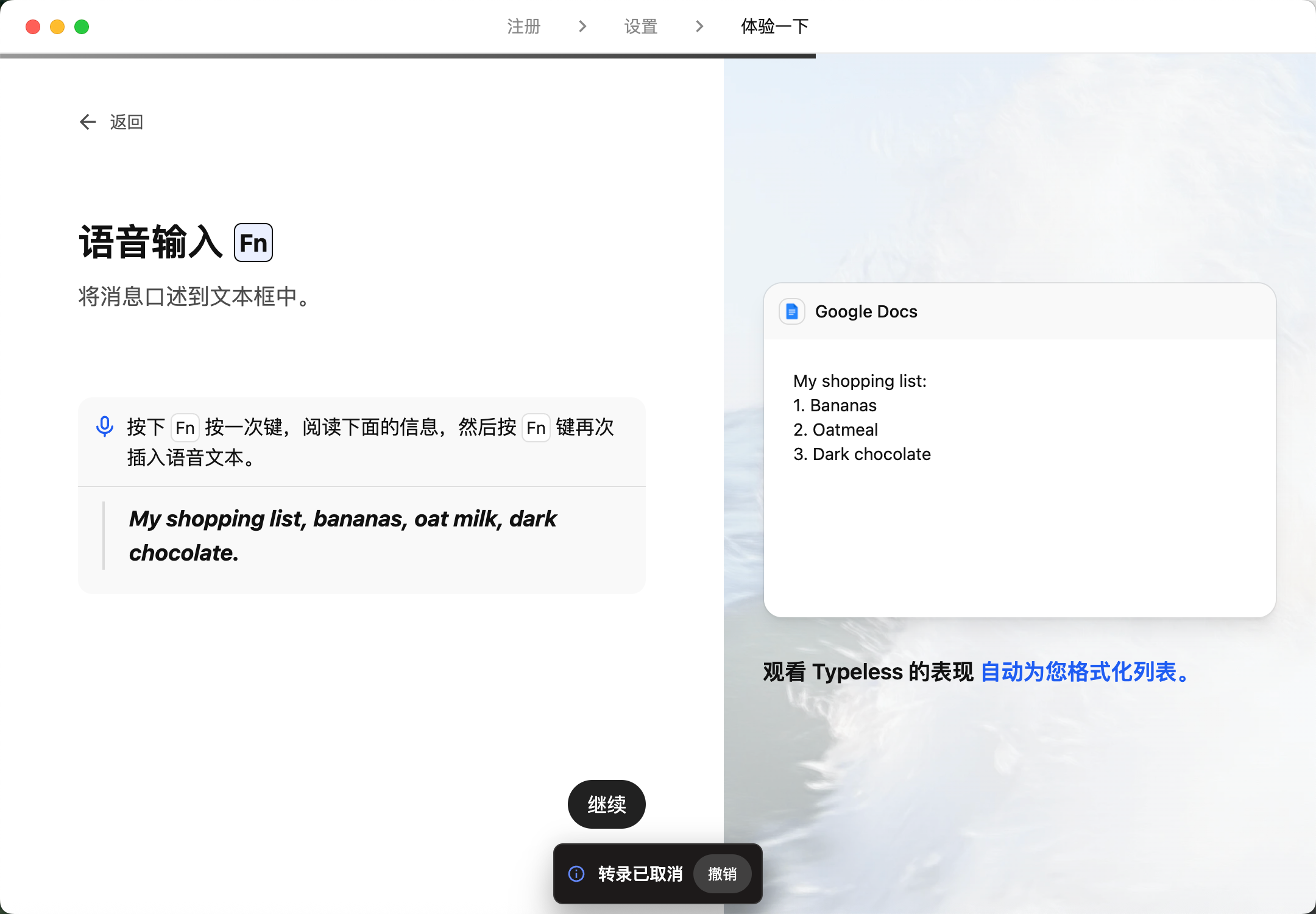Click the red close window button
Image resolution: width=1316 pixels, height=914 pixels.
click(x=33, y=27)
